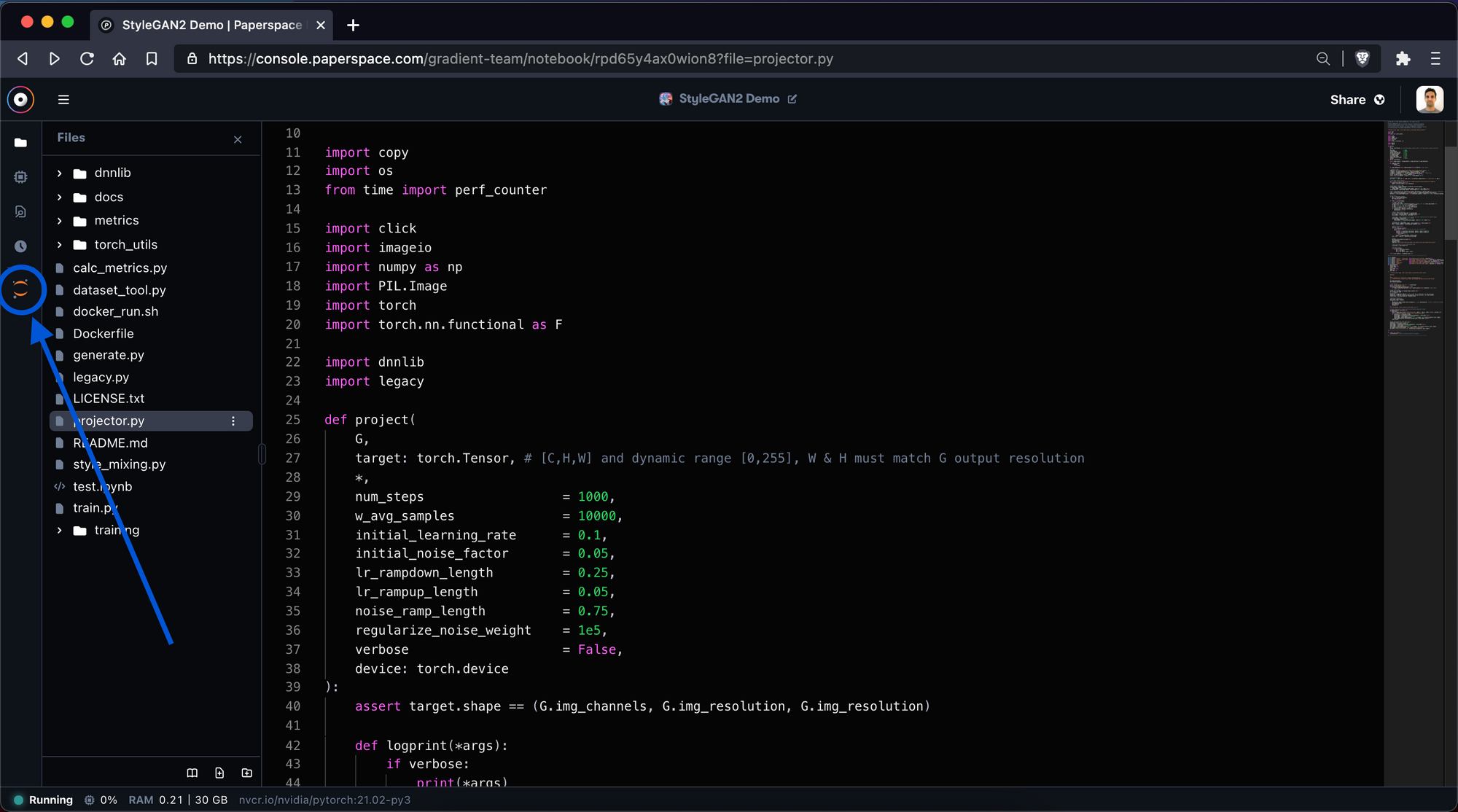Click the new folder icon in Files footer
Image resolution: width=1458 pixels, height=812 pixels.
(x=247, y=773)
